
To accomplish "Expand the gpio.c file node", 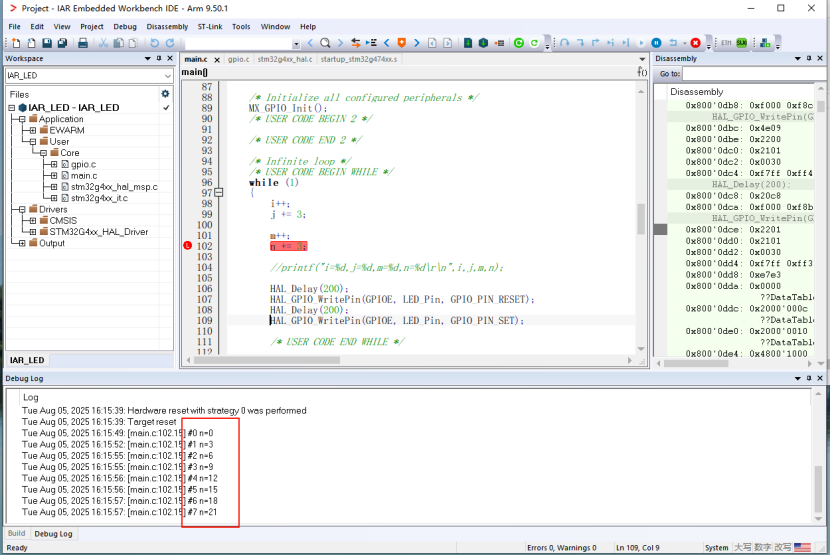I will (x=54, y=164).
